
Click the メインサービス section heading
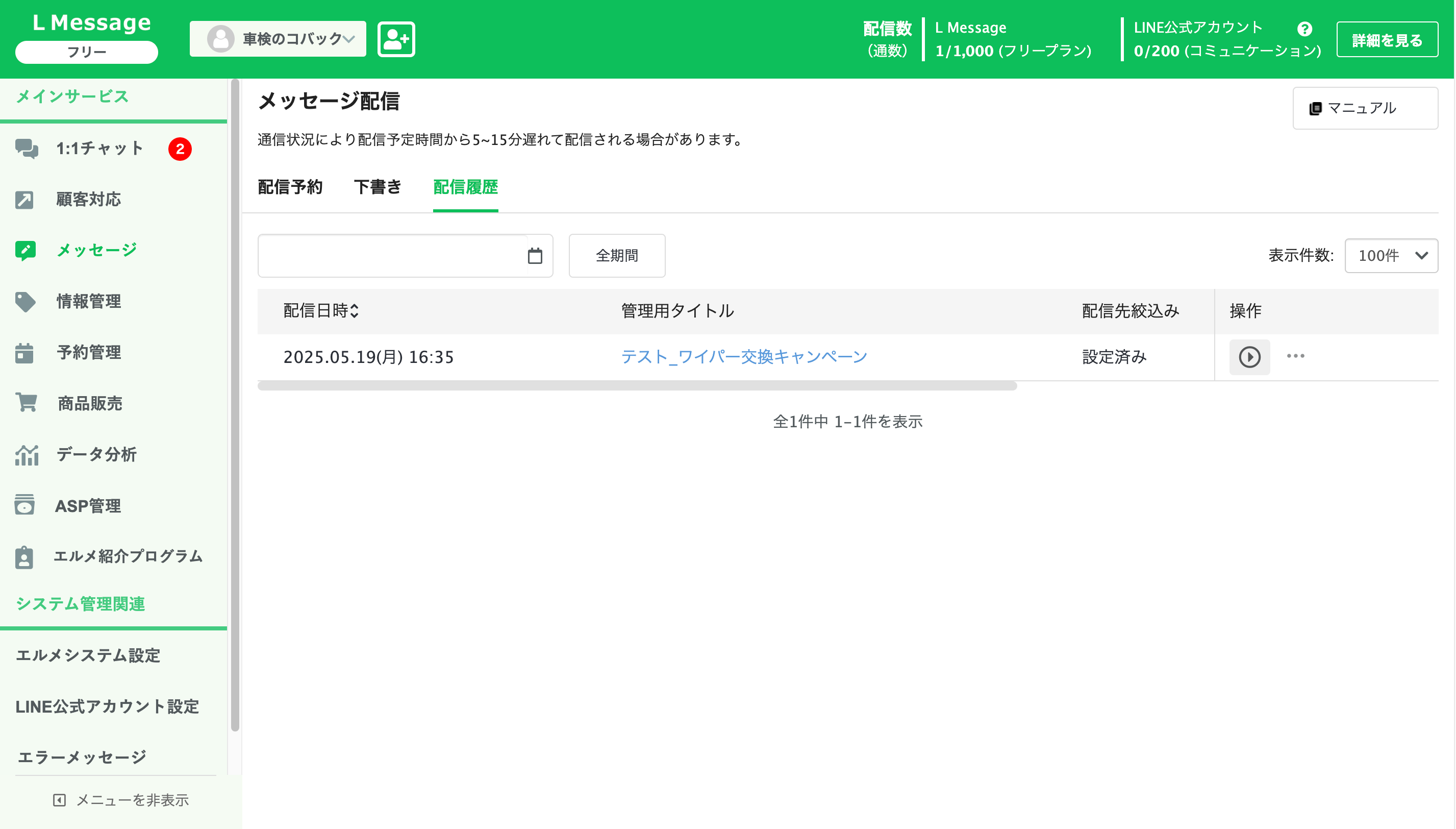click(72, 96)
